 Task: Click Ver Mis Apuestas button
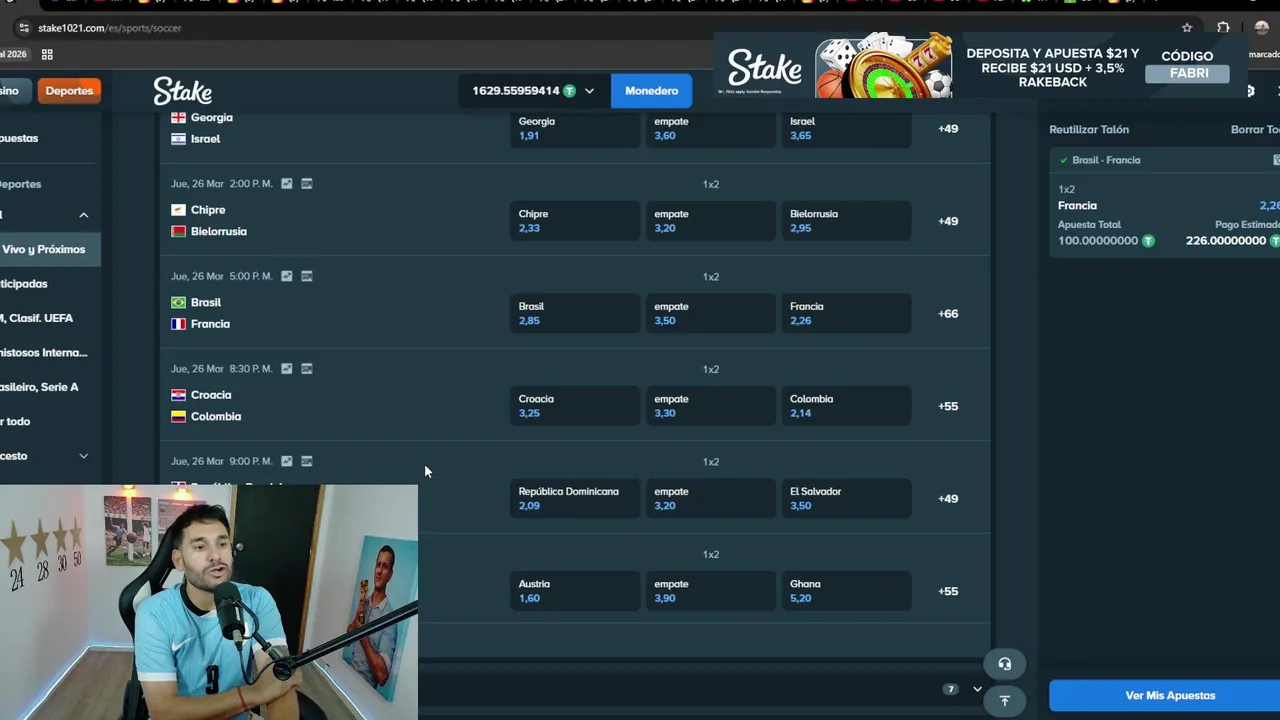(1165, 696)
